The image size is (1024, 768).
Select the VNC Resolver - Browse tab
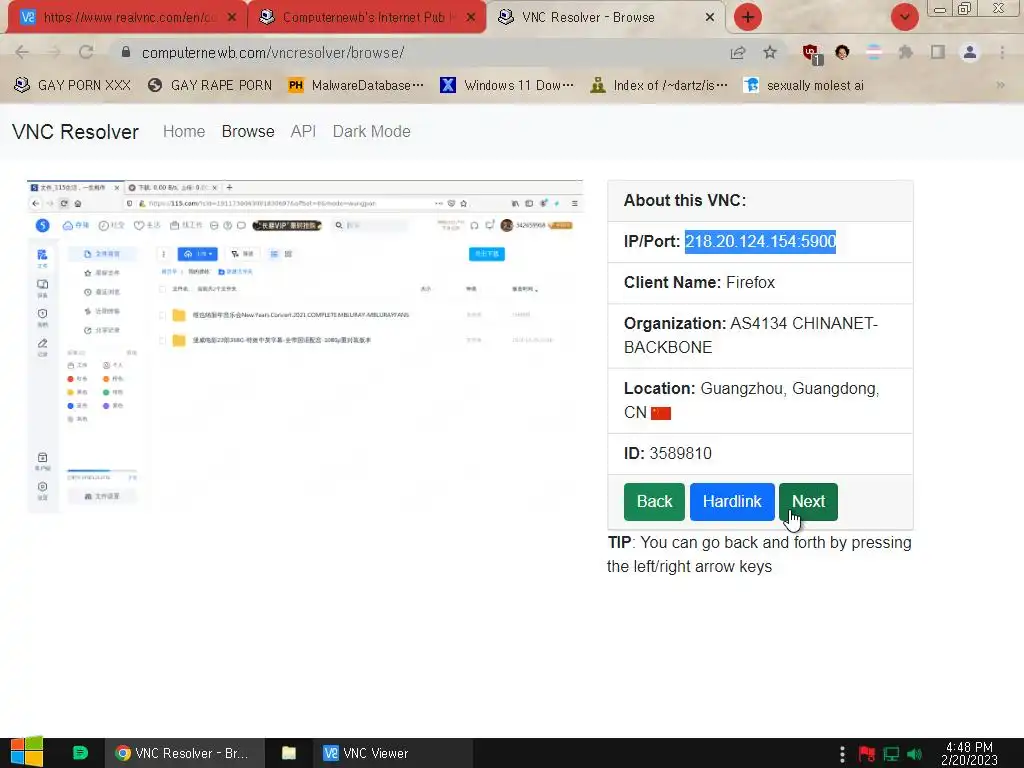pyautogui.click(x=604, y=18)
